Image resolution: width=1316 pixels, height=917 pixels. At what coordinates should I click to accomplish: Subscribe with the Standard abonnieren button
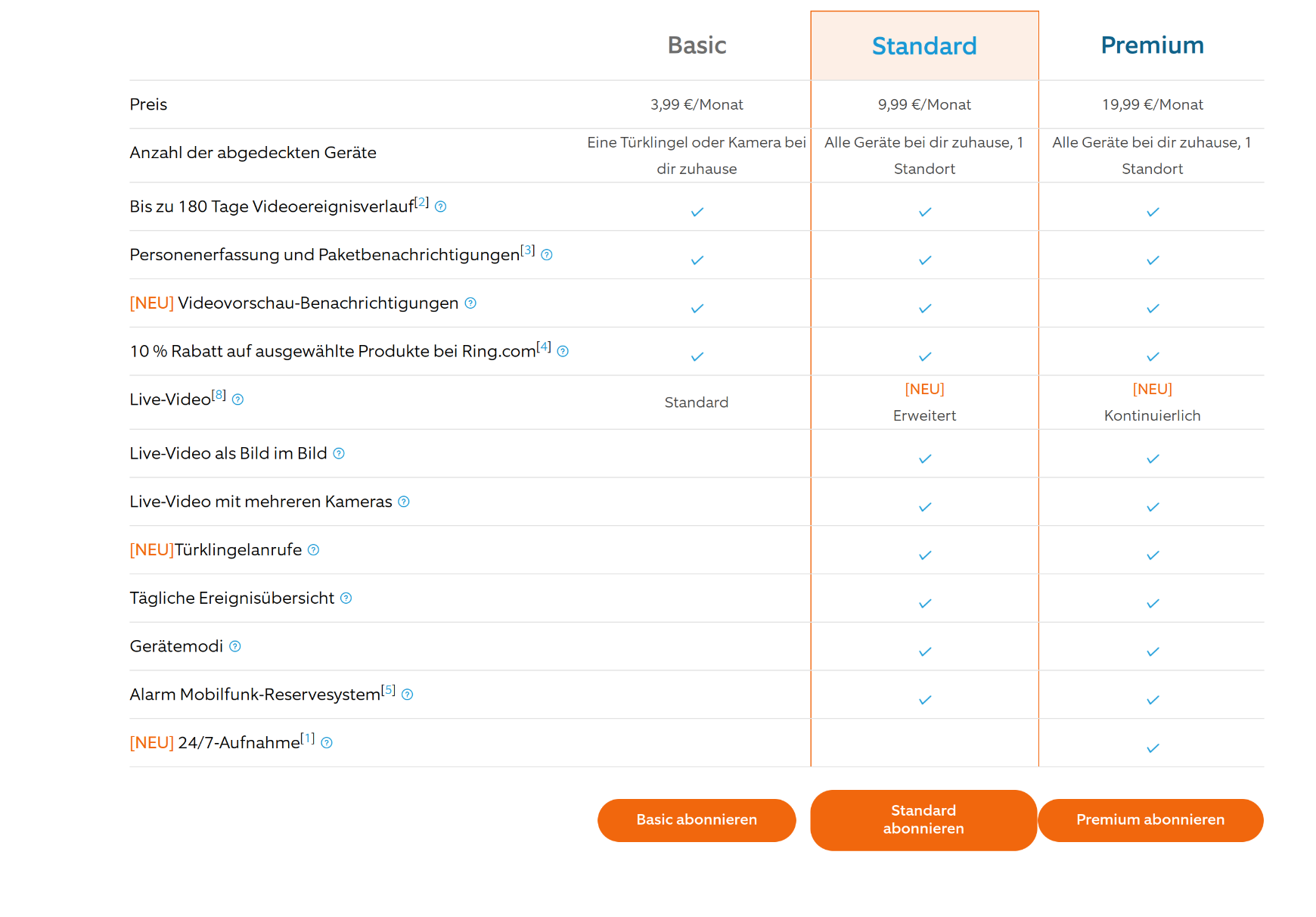[923, 820]
